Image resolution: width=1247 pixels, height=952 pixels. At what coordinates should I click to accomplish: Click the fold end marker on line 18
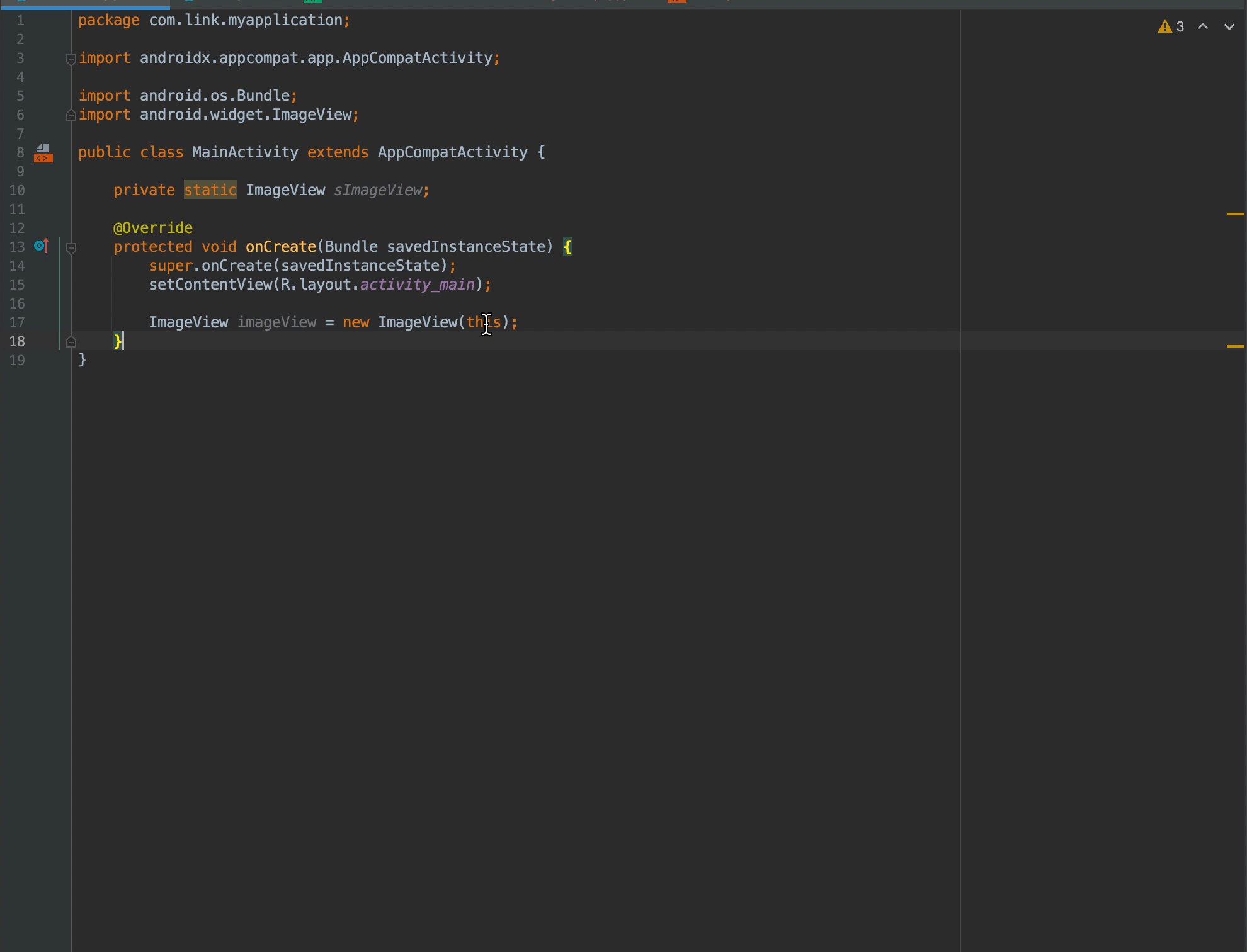pos(71,342)
